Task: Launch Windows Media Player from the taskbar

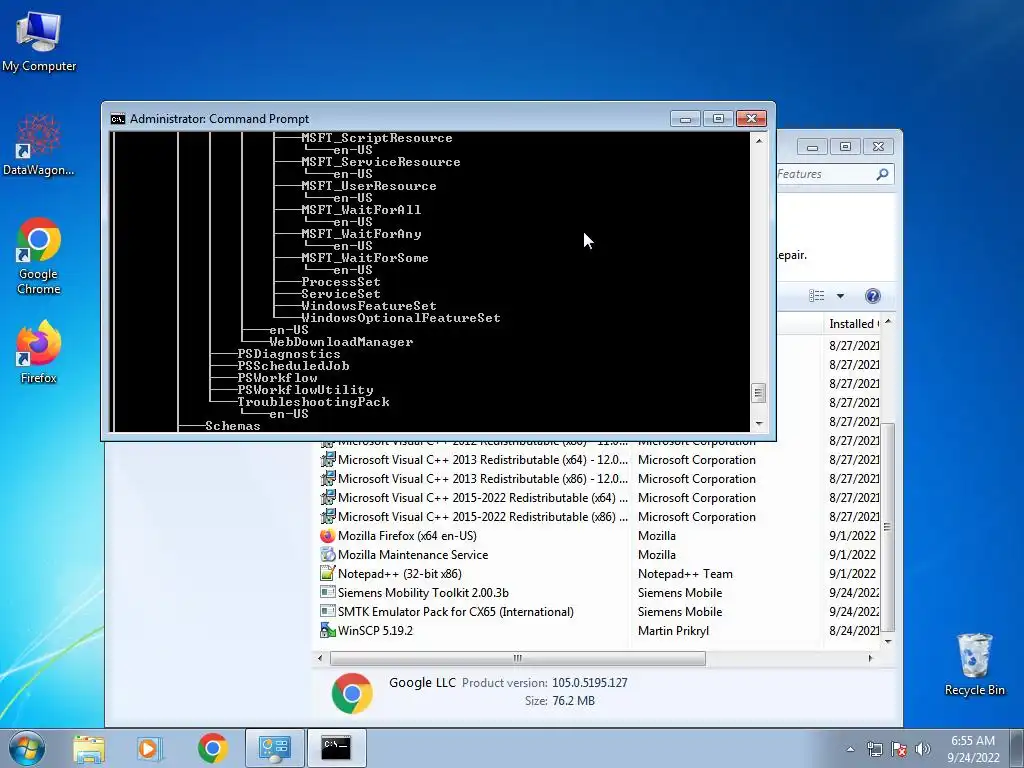Action: point(150,748)
